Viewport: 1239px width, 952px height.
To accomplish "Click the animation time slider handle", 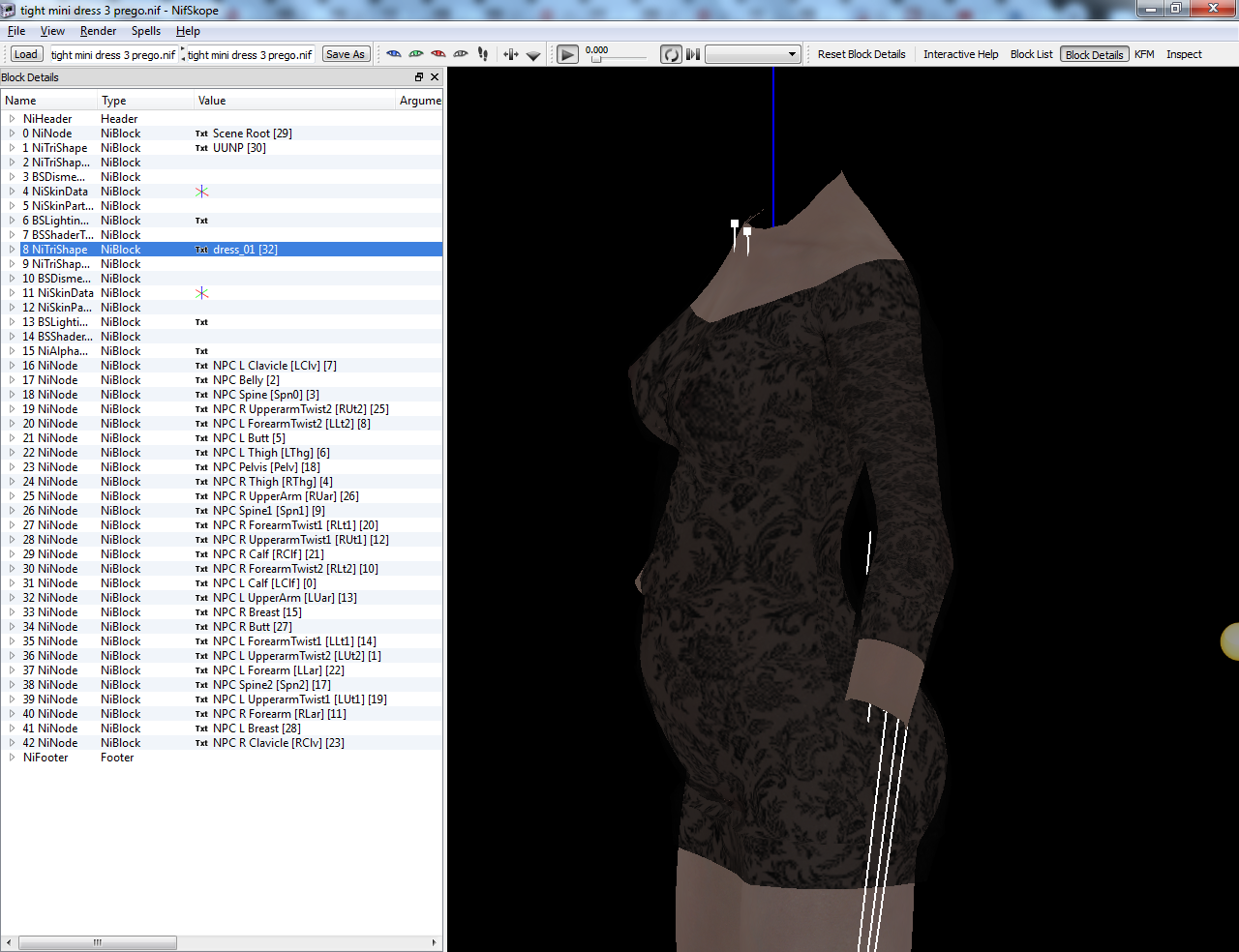I will pyautogui.click(x=596, y=59).
